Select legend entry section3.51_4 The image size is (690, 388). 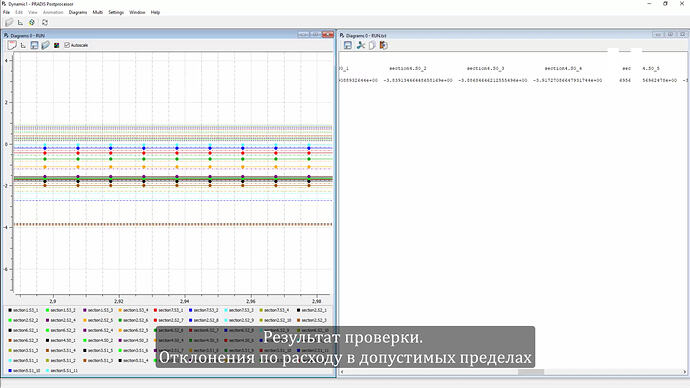pos(62,351)
